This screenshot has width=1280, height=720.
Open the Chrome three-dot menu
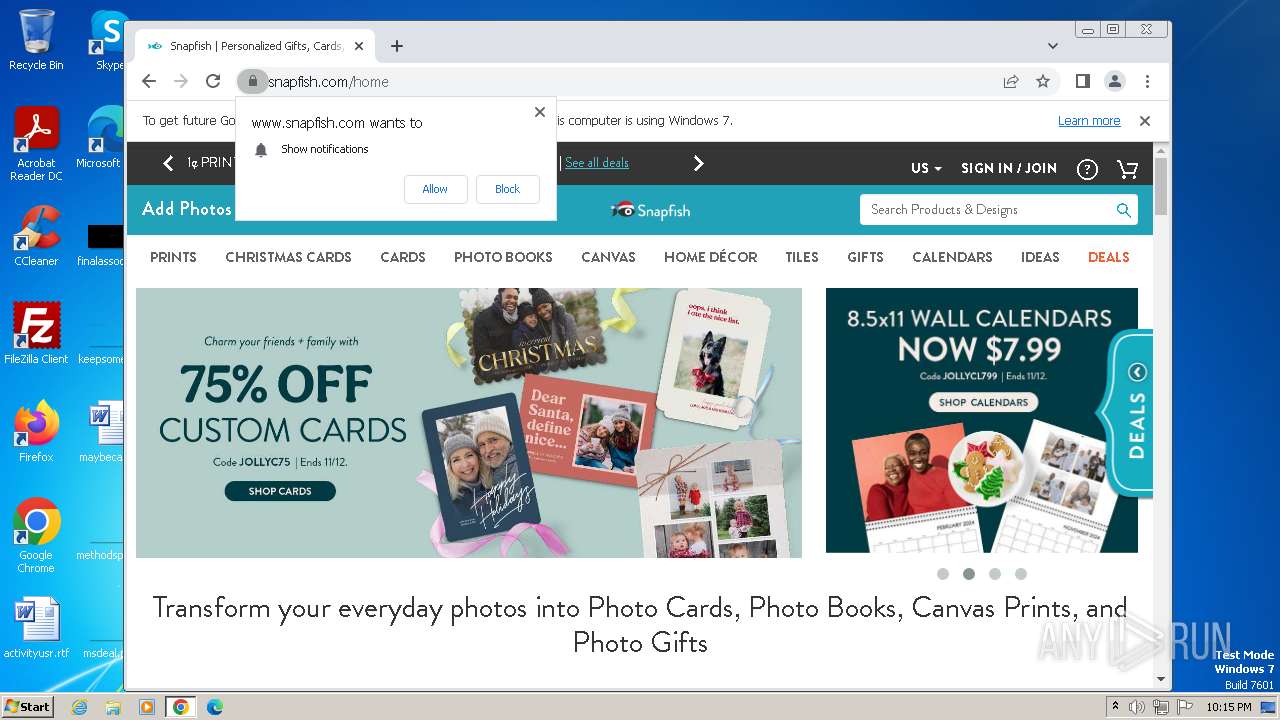pyautogui.click(x=1147, y=81)
